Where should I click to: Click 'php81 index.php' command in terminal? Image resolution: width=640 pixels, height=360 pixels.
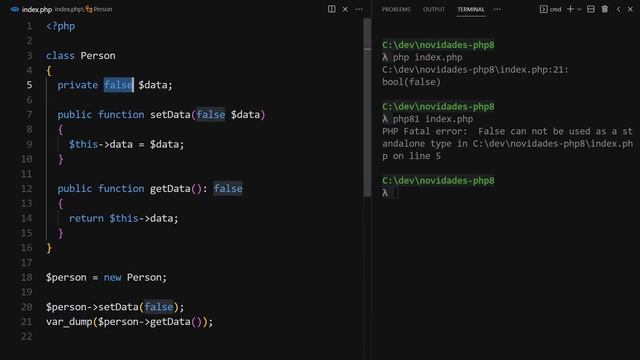433,119
